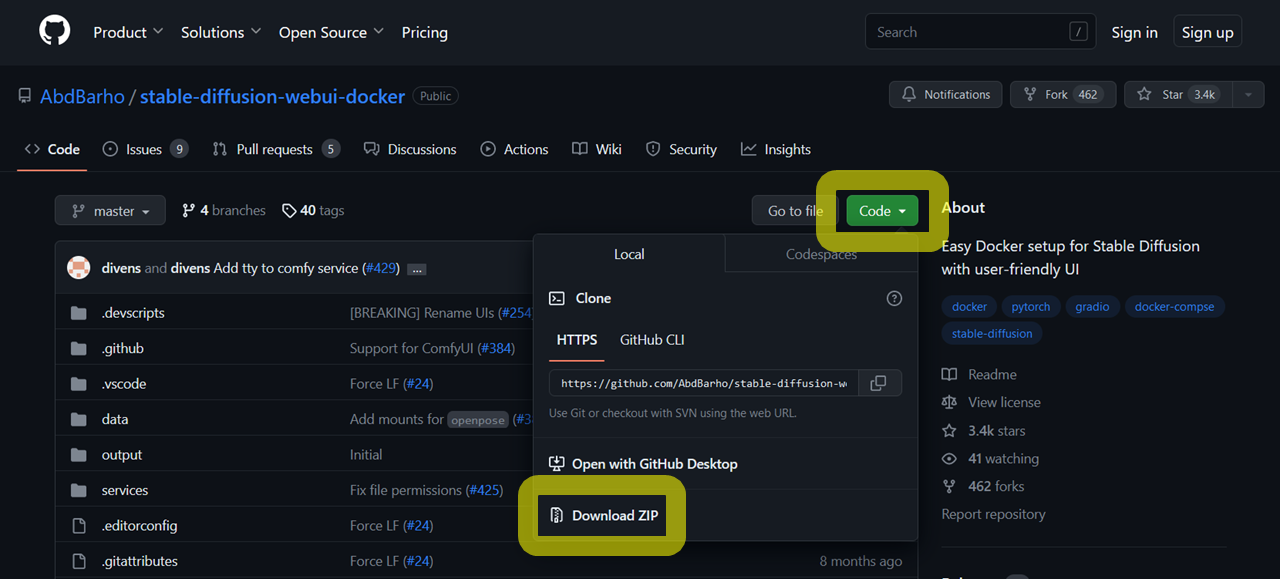Click the GitHub octocat logo

(x=54, y=29)
